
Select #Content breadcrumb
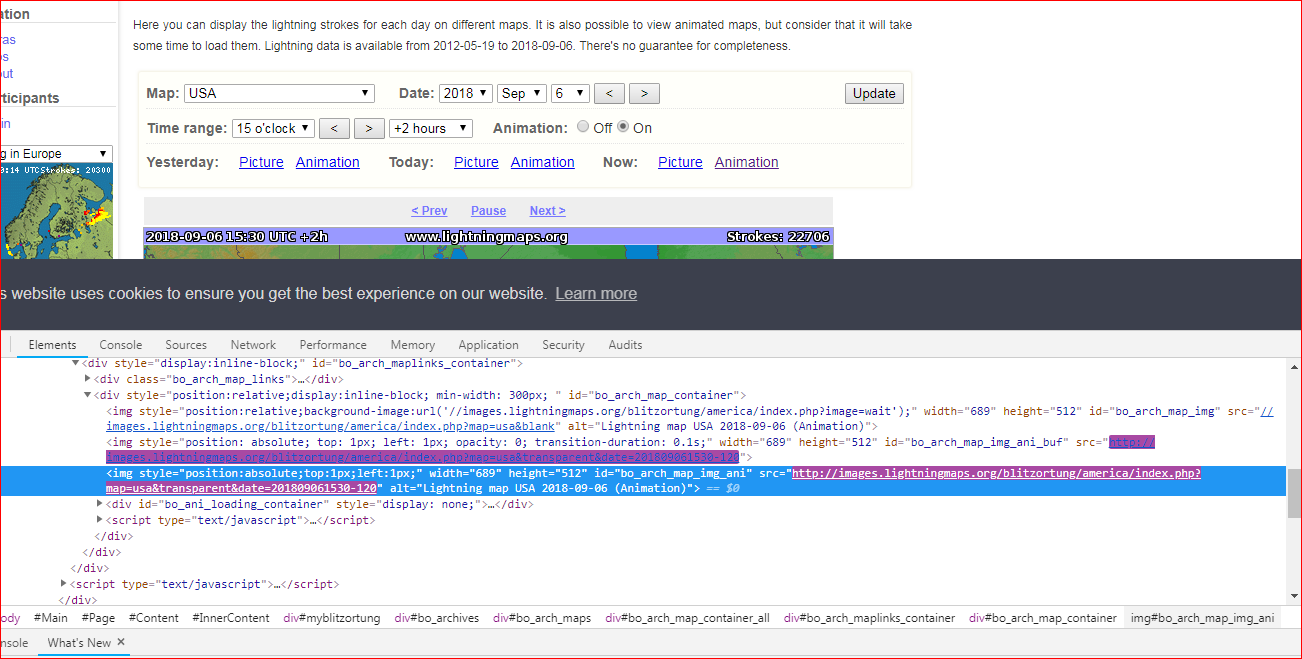point(154,618)
